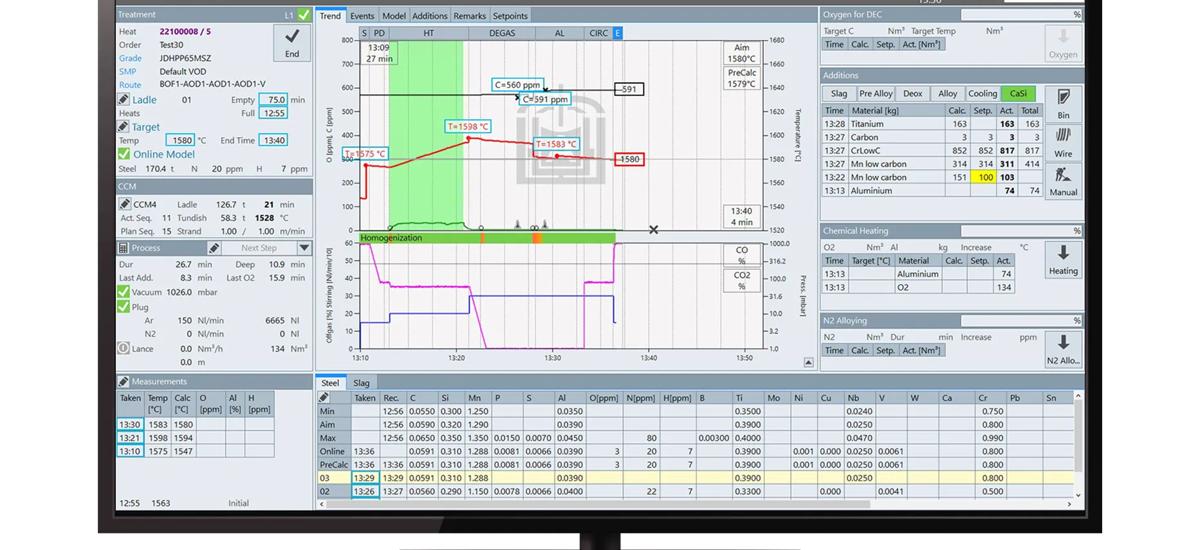1200x550 pixels.
Task: Open the Model tab
Action: 394,16
